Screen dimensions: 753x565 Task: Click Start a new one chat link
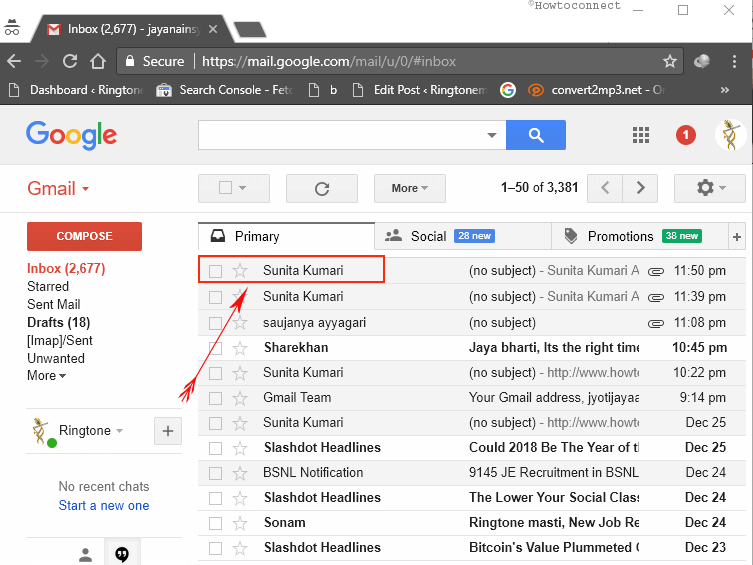coord(104,505)
